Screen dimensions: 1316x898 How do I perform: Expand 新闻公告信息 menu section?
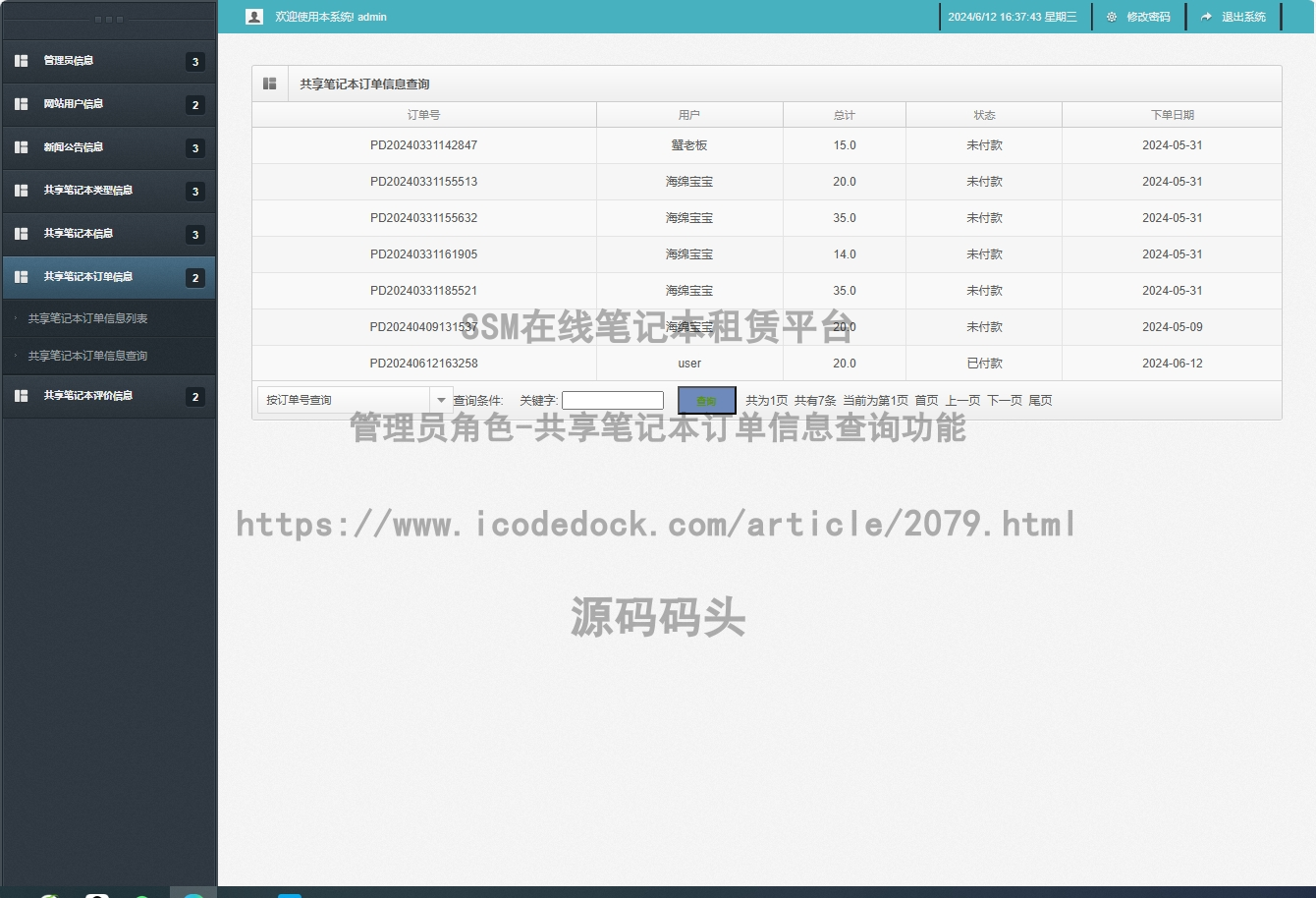coord(108,147)
